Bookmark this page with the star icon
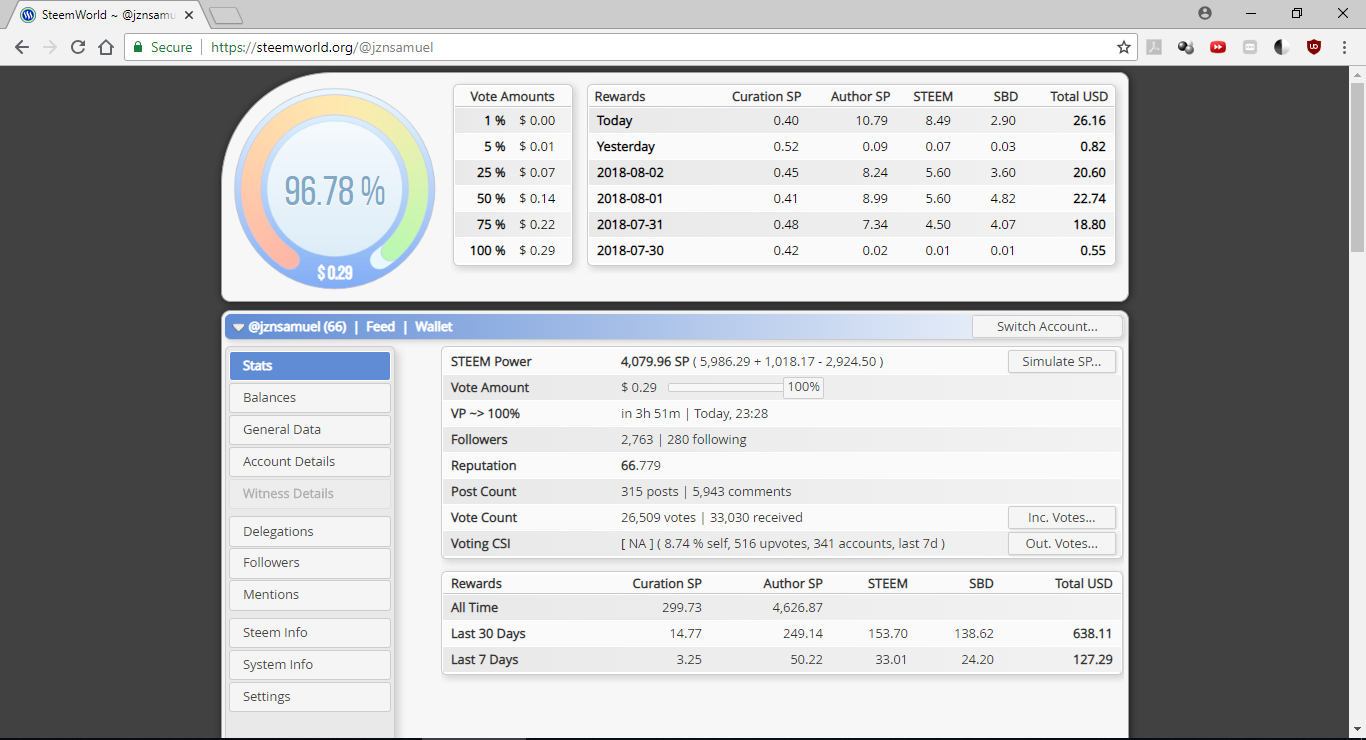 click(x=1124, y=47)
